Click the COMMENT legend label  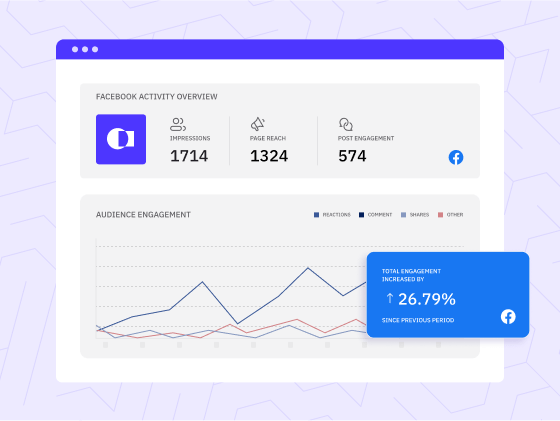[x=380, y=215]
